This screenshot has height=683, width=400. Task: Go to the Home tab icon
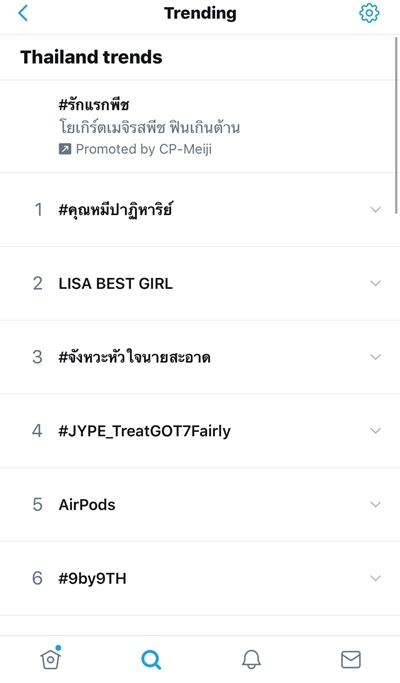[x=51, y=658]
